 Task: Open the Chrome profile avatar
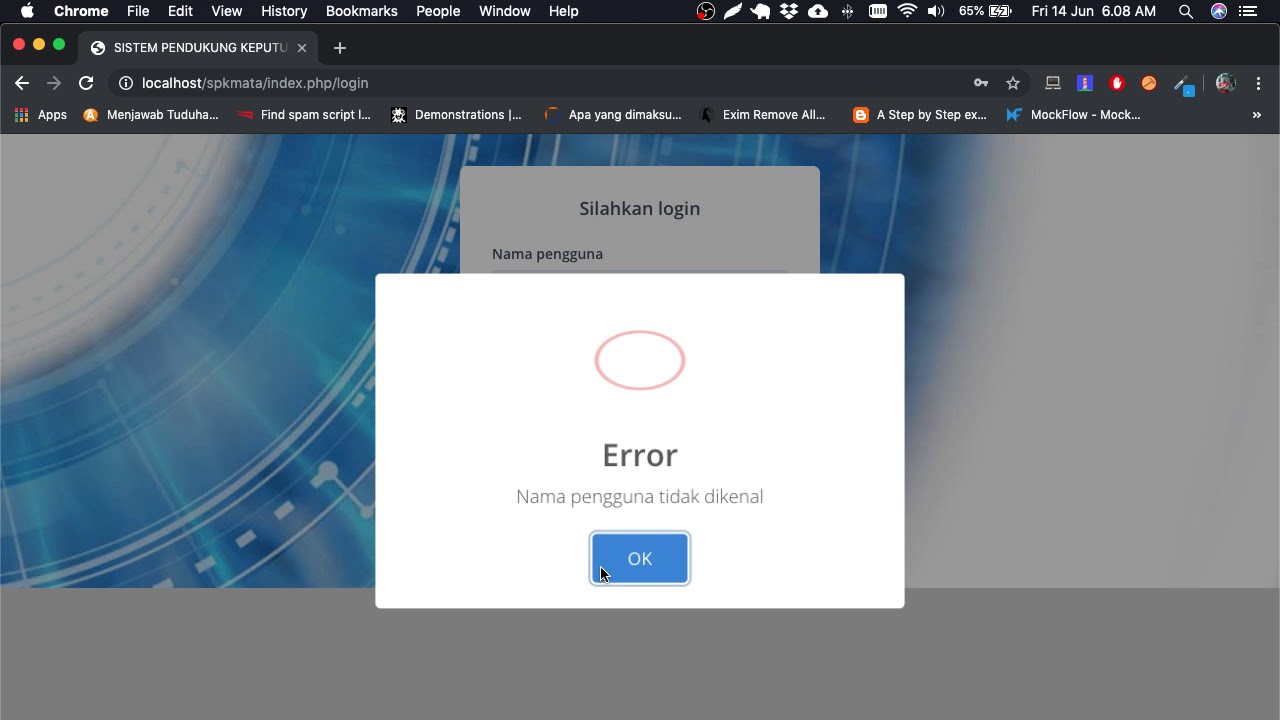pyautogui.click(x=1226, y=83)
